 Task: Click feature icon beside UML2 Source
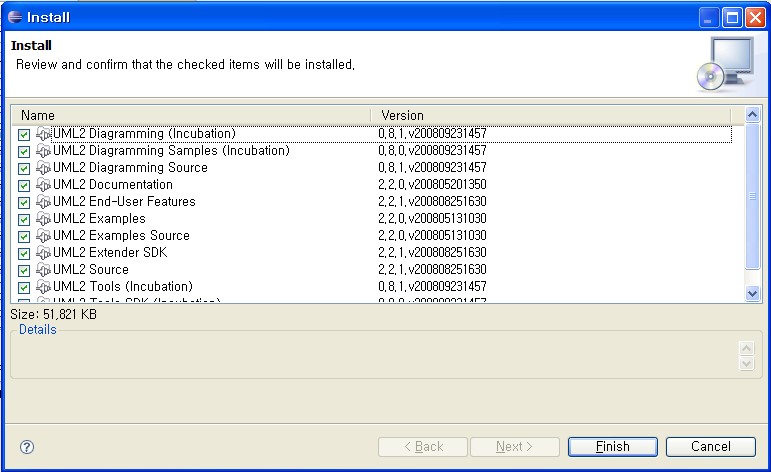(x=43, y=270)
